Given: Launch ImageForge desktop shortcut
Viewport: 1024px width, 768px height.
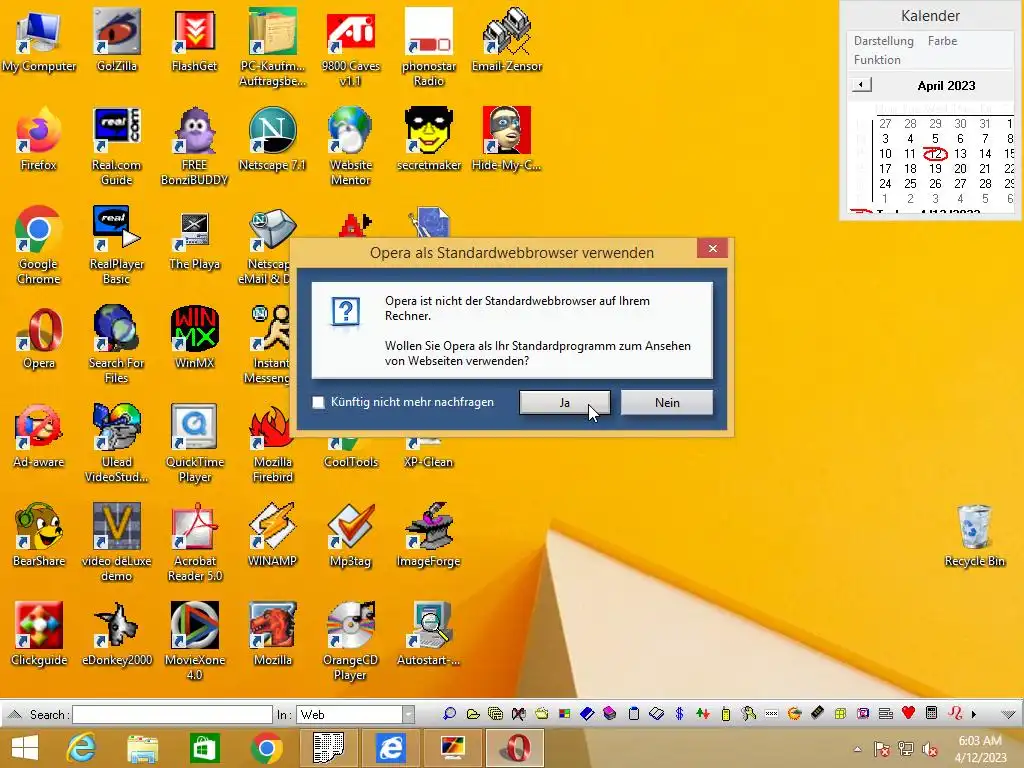Looking at the screenshot, I should pyautogui.click(x=428, y=536).
